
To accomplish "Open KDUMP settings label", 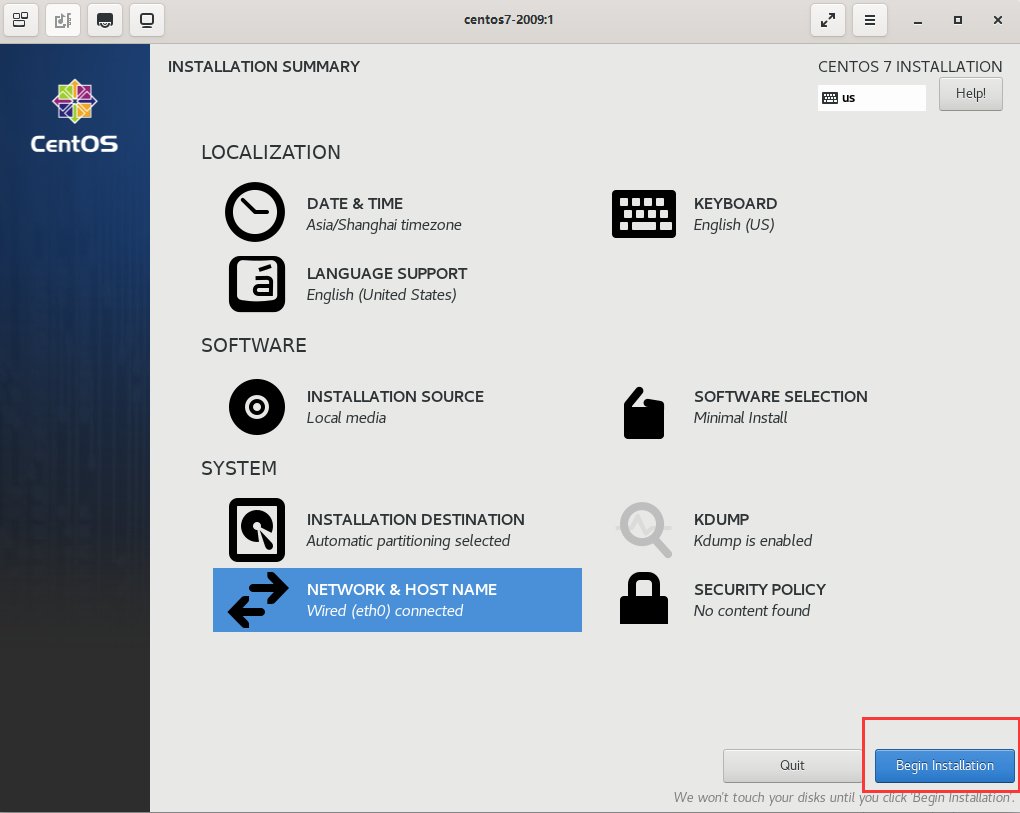I will point(721,520).
